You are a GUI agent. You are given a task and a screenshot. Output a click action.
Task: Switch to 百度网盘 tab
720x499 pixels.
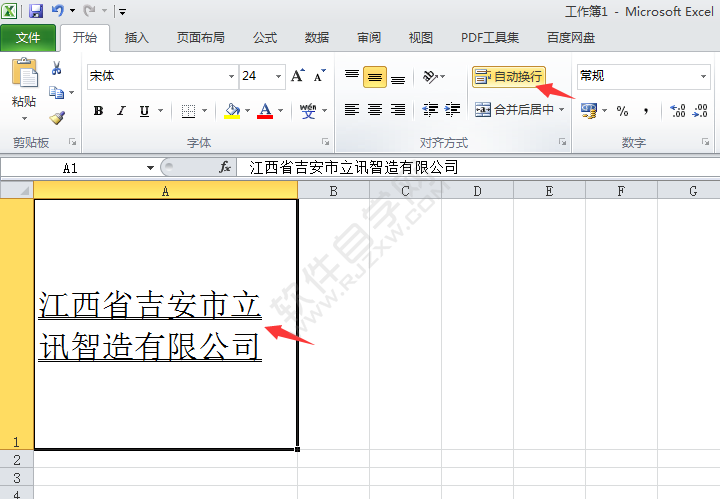coord(571,38)
